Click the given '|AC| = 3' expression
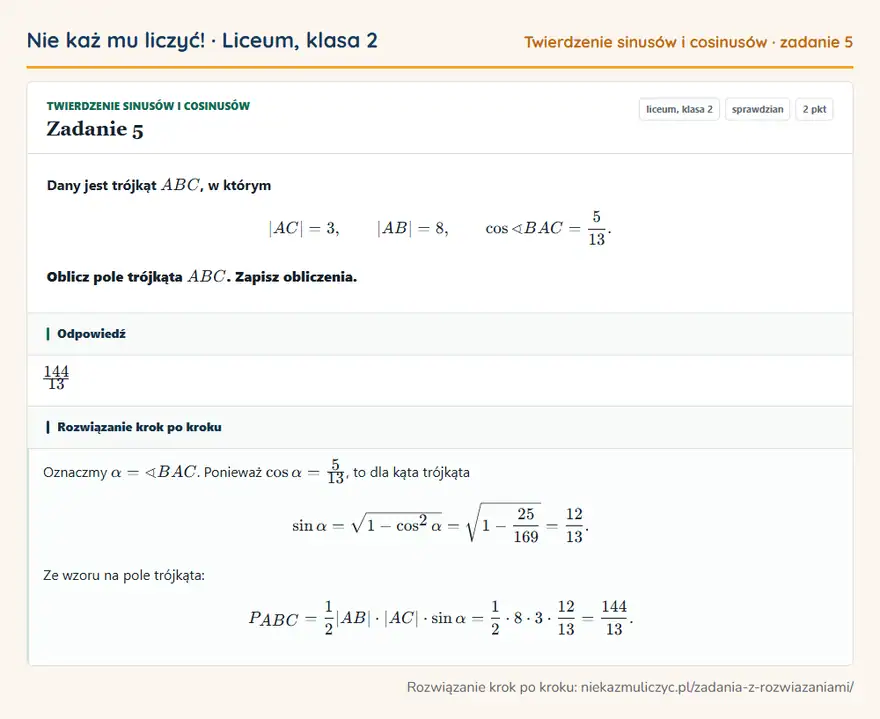The height and width of the screenshot is (719, 880). (x=304, y=228)
